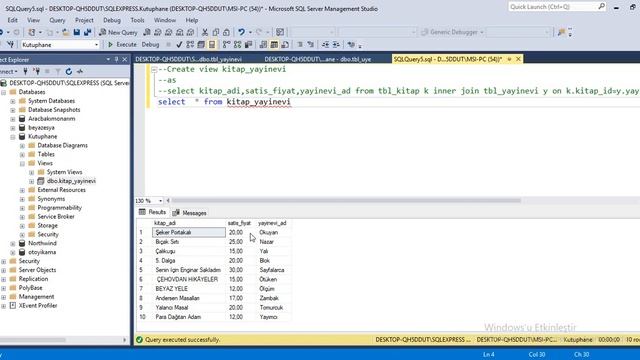The image size is (640, 360).
Task: Click the Filter icon in Object Explorer
Action: coord(58,71)
